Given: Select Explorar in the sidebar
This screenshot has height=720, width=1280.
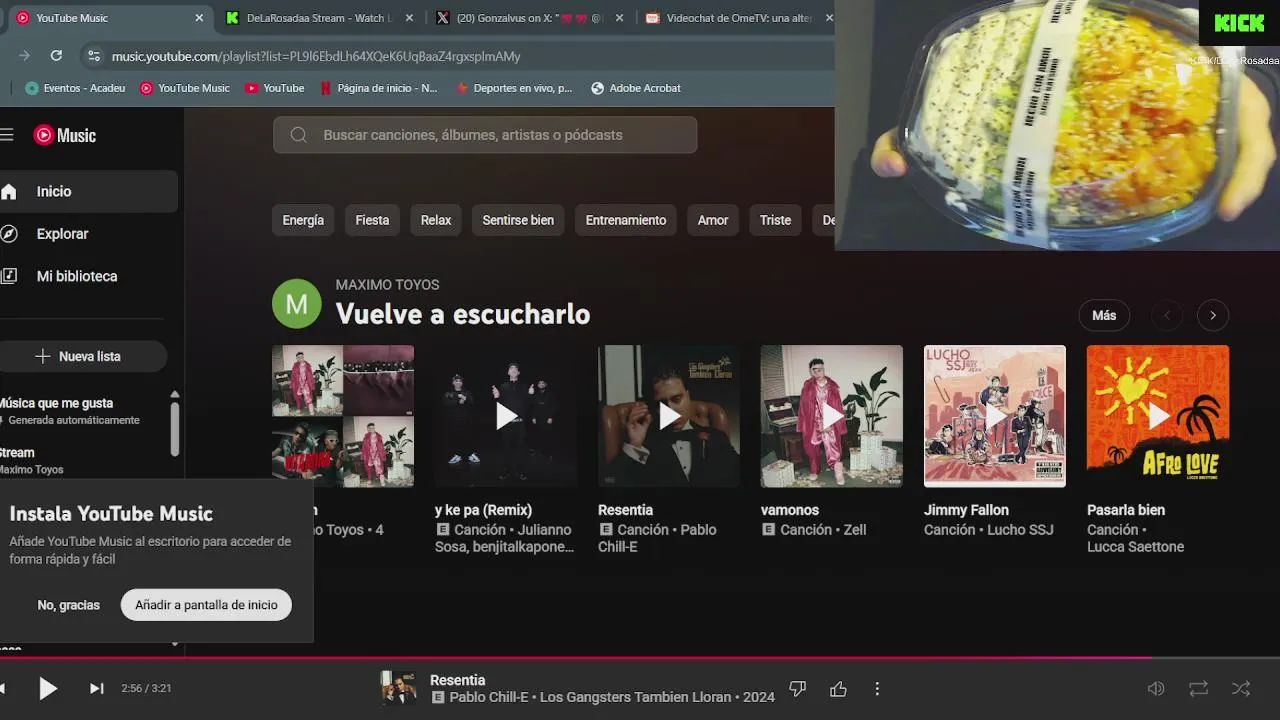Looking at the screenshot, I should tap(89, 233).
